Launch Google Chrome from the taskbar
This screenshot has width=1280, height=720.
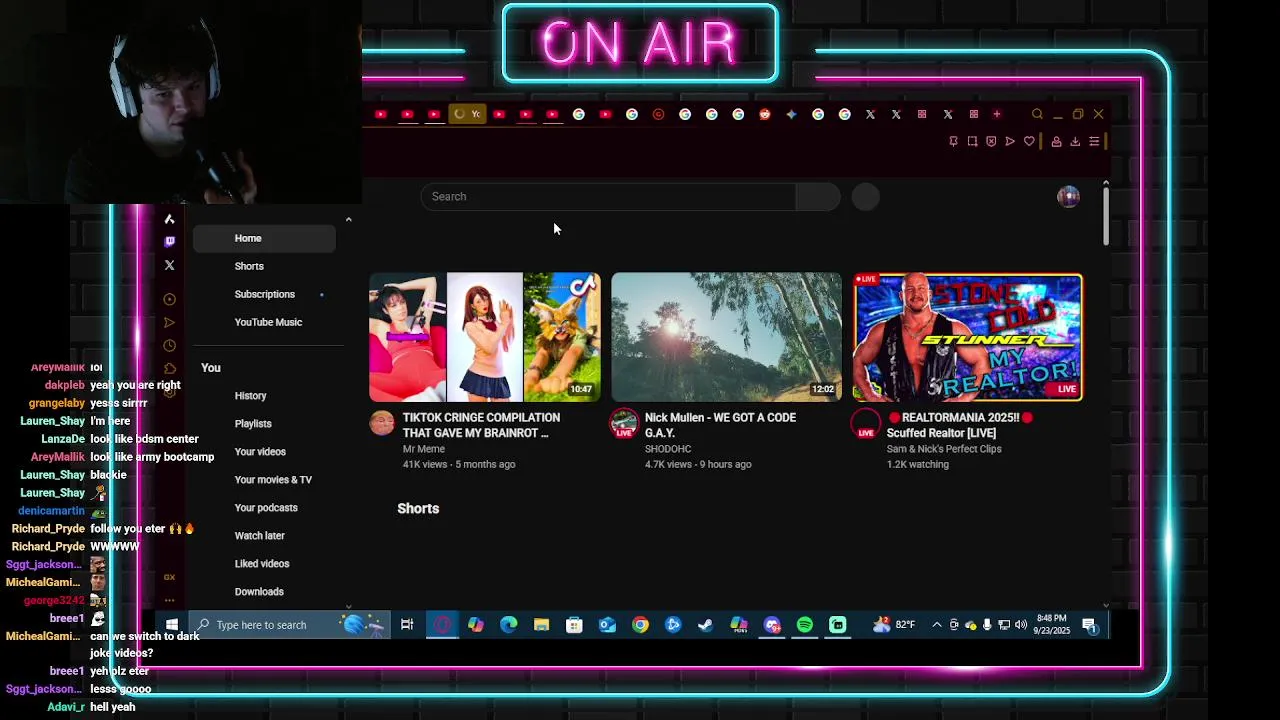pos(640,625)
